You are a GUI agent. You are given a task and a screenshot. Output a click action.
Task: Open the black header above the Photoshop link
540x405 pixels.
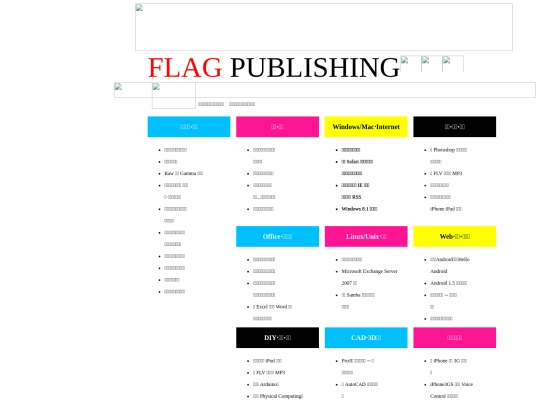455,127
